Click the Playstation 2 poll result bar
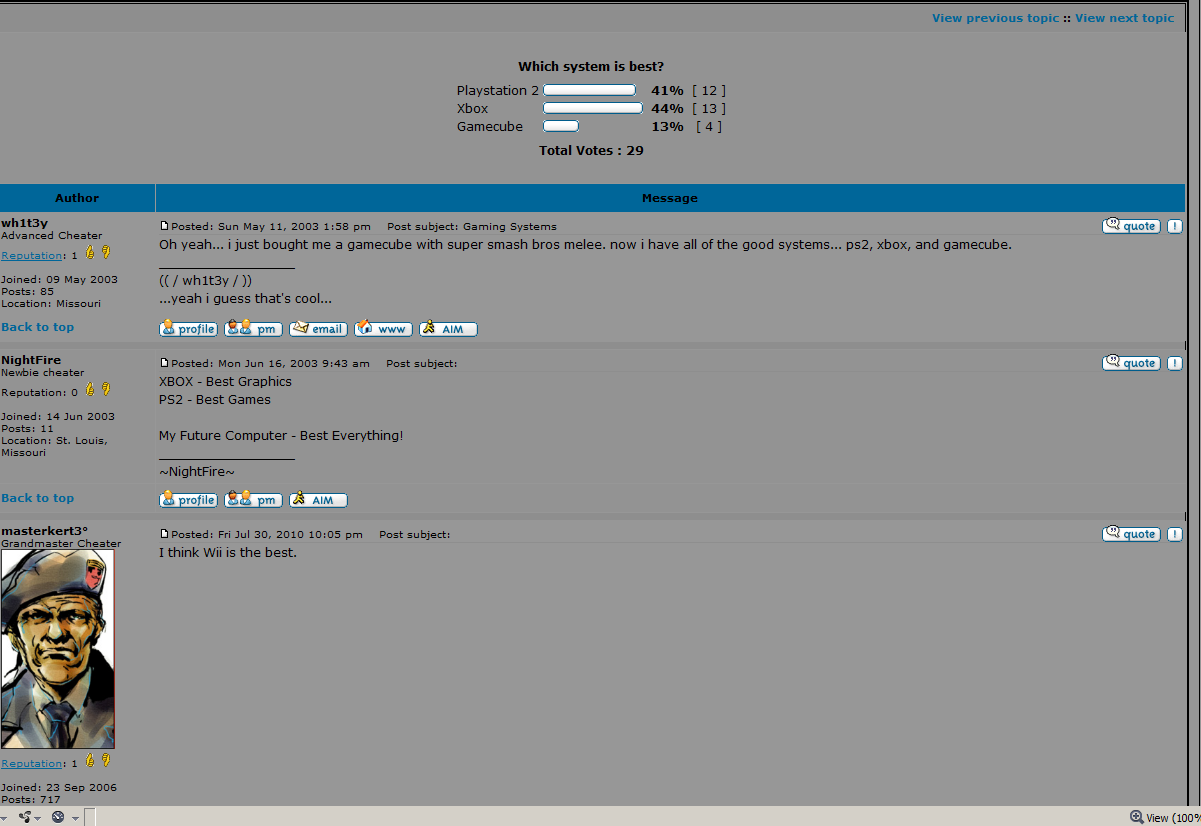The width and height of the screenshot is (1201, 826). [x=589, y=90]
